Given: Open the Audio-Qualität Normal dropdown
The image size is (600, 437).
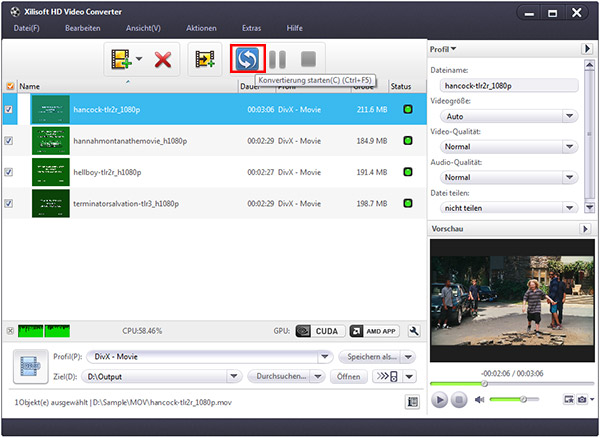Looking at the screenshot, I should 570,177.
